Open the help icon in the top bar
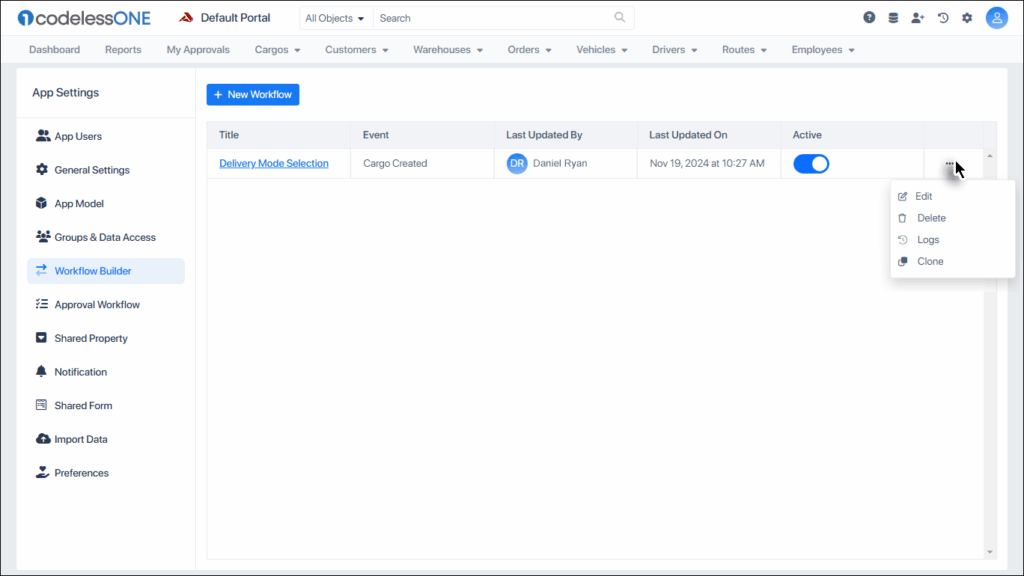The height and width of the screenshot is (576, 1024). pyautogui.click(x=868, y=17)
